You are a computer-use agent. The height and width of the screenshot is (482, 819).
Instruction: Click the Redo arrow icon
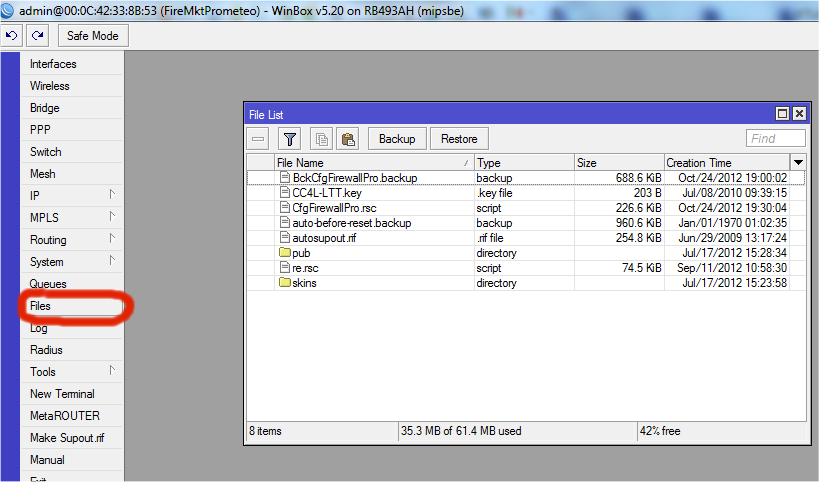37,36
